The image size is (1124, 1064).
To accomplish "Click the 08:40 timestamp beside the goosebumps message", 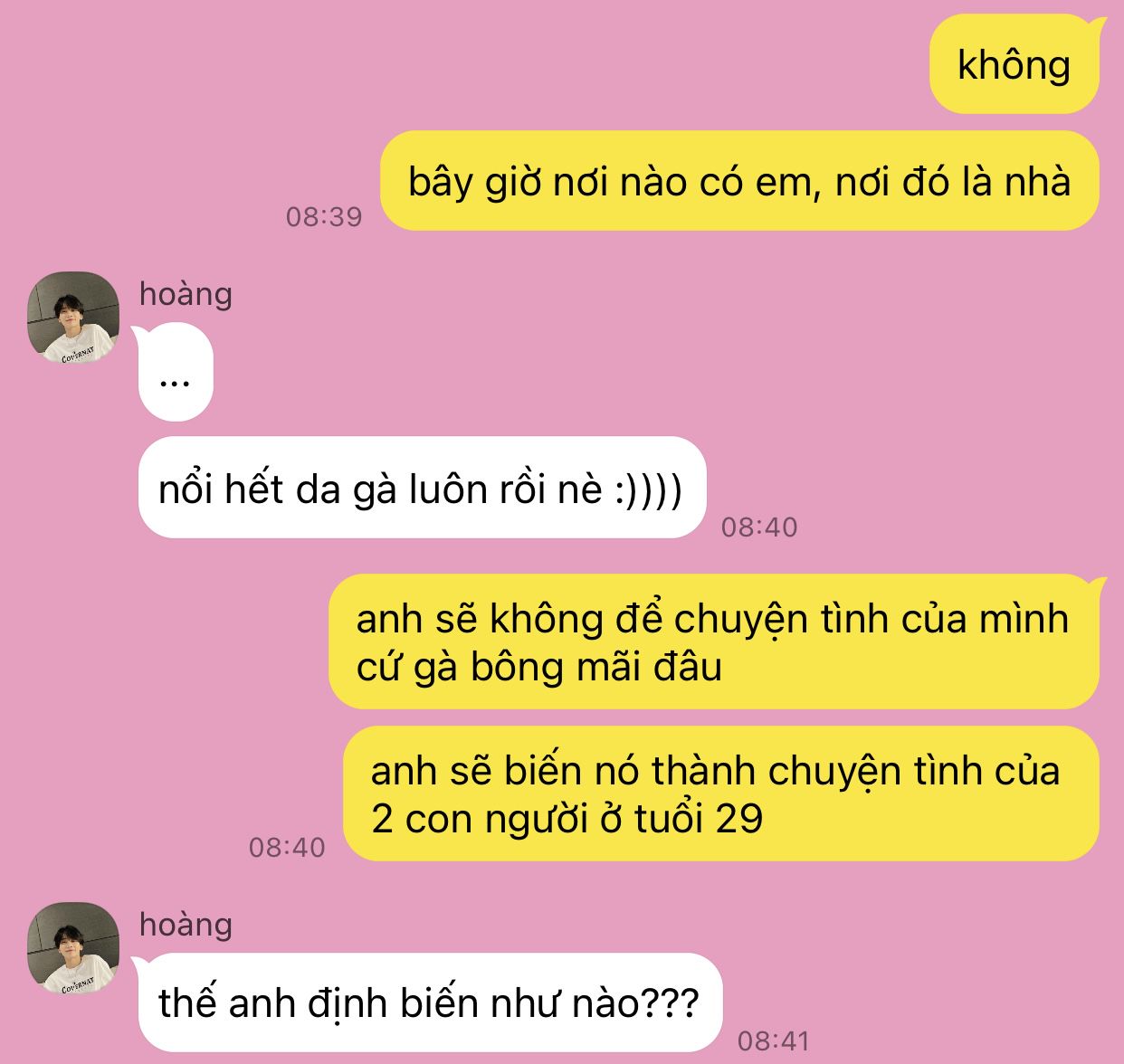I will click(759, 527).
